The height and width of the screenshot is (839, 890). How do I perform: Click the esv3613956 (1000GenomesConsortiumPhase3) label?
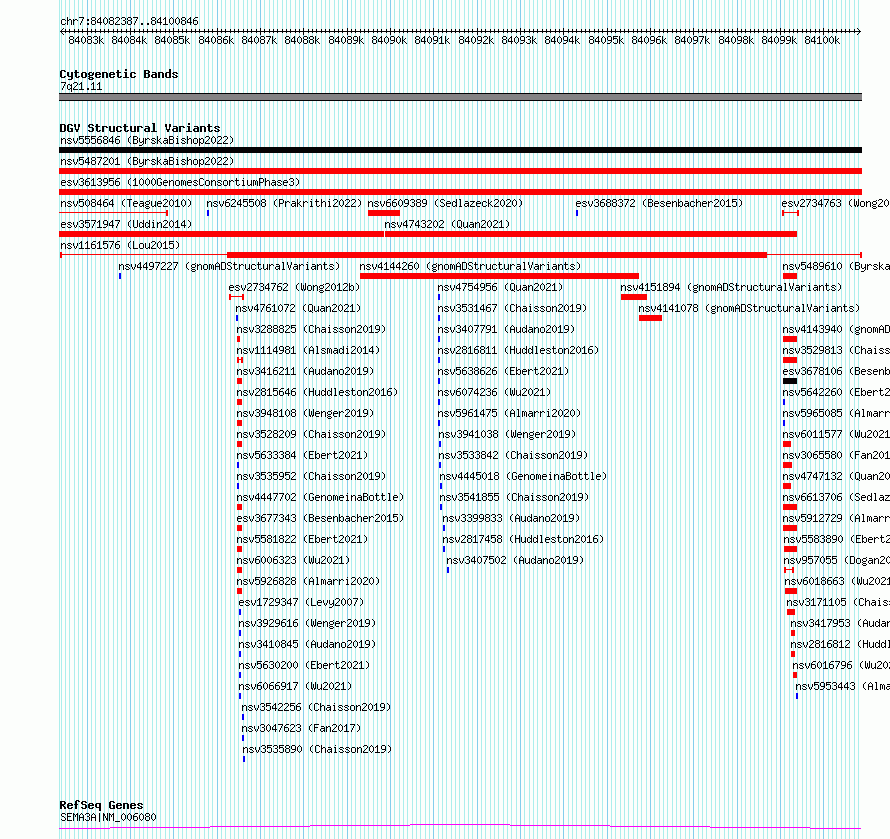click(x=180, y=182)
